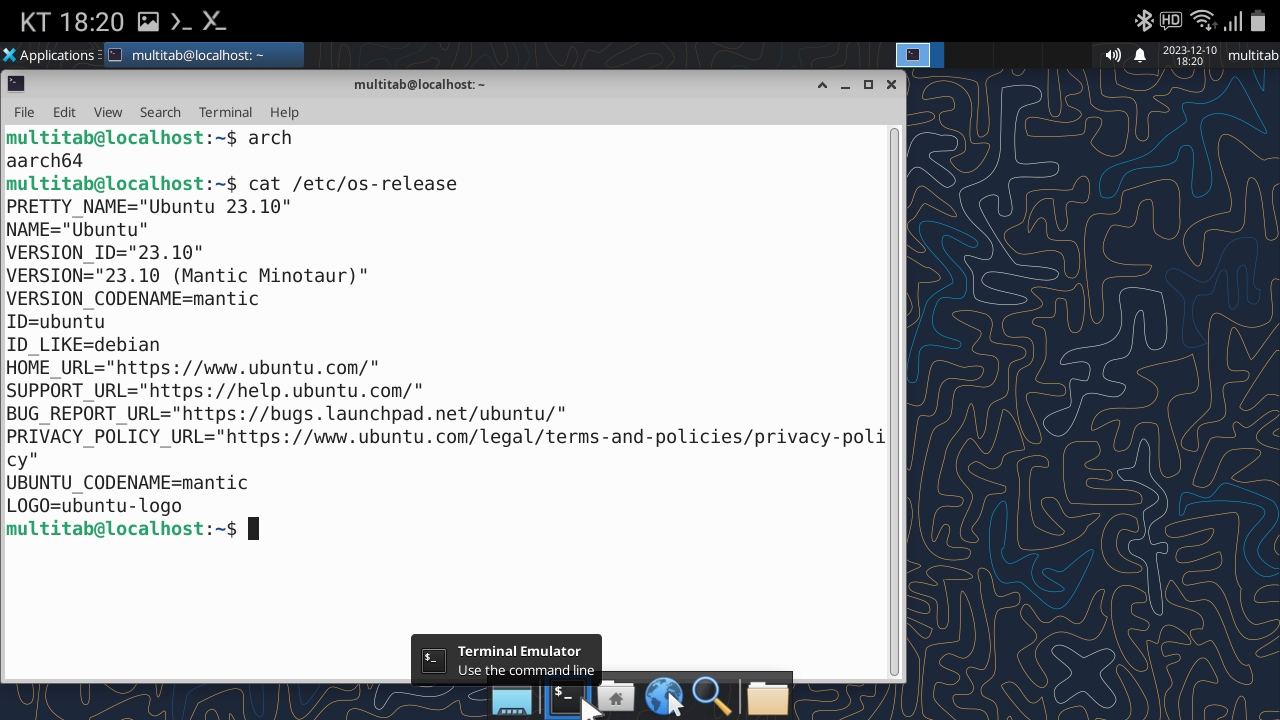The height and width of the screenshot is (720, 1280).
Task: Click the volume speaker icon in the panel
Action: (1113, 55)
